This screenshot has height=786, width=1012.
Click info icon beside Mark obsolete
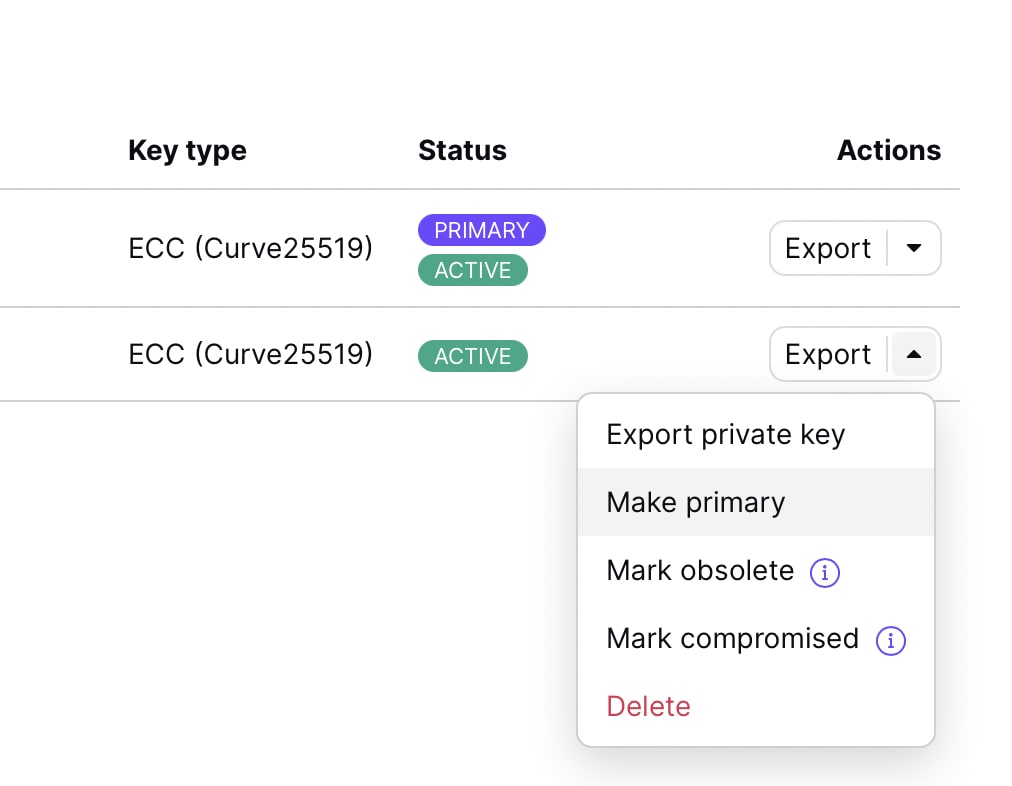tap(825, 573)
